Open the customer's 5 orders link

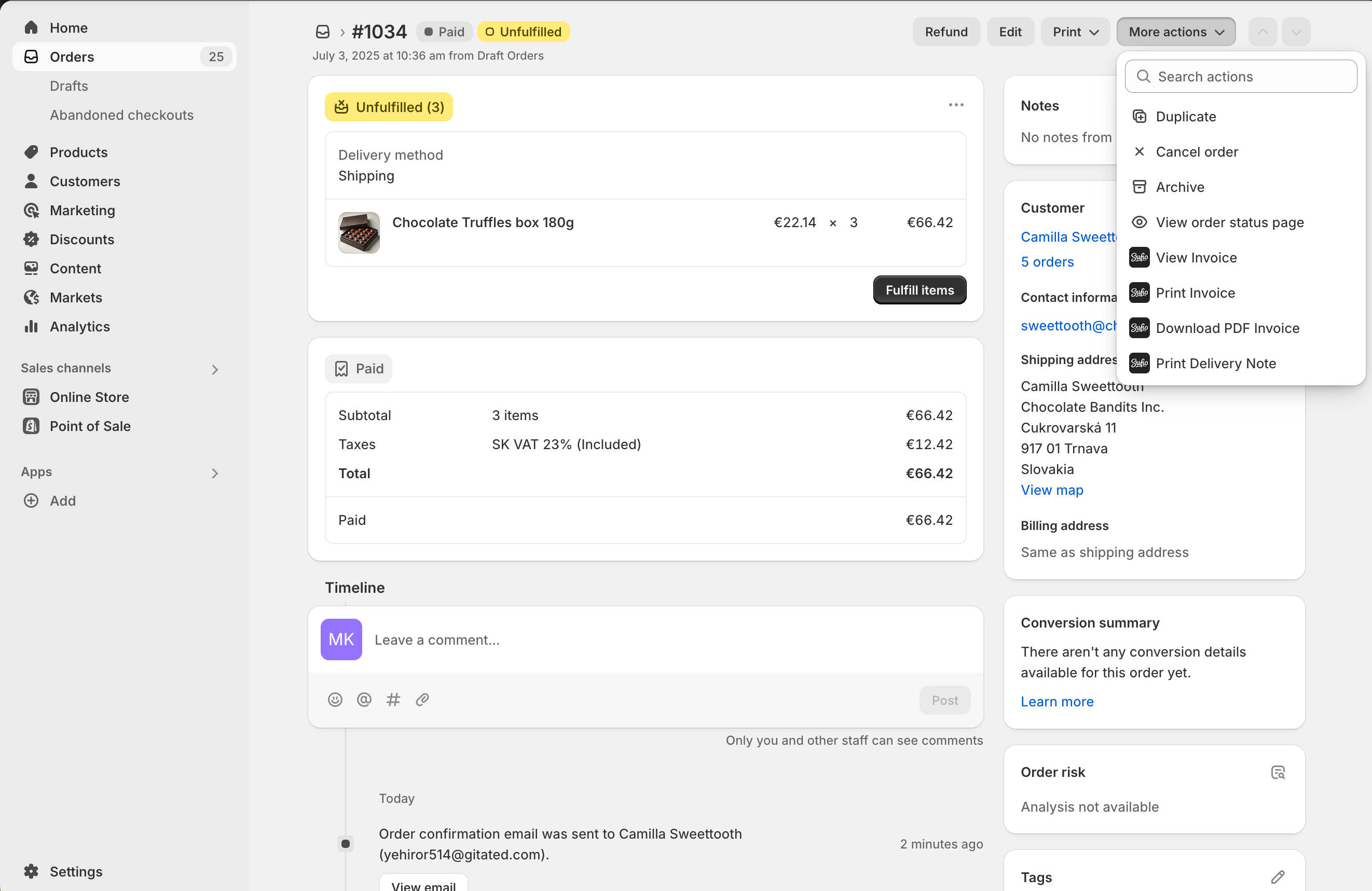(1047, 262)
